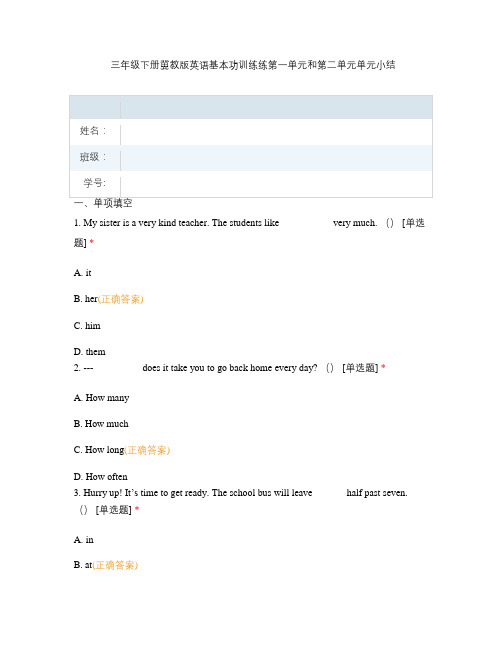This screenshot has height=649, width=502.
Task: Click question 2 text about going back home
Action: [230, 368]
